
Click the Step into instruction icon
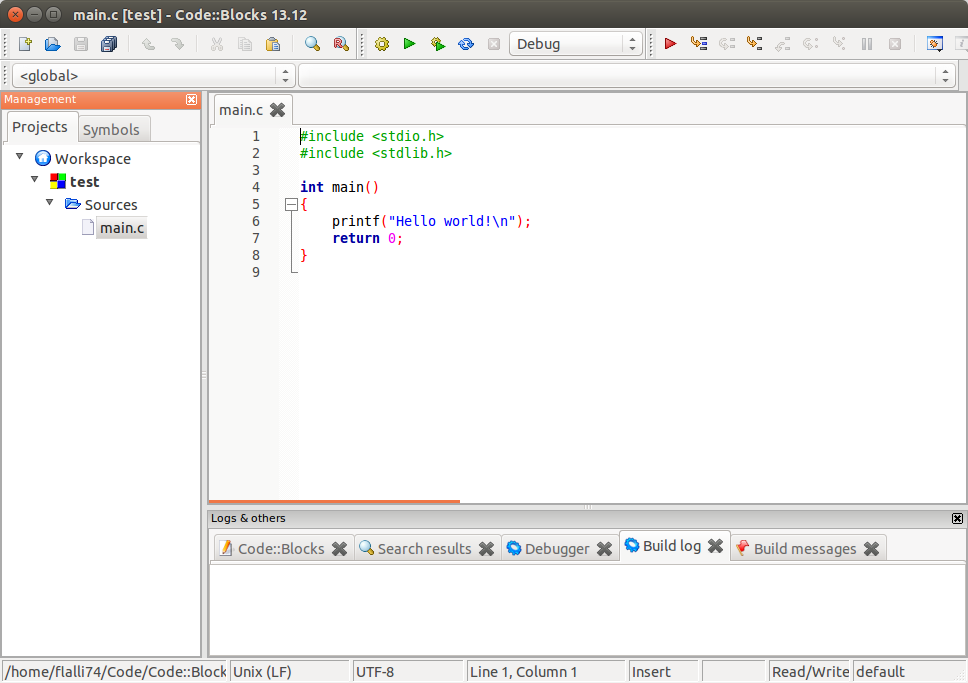tap(839, 44)
